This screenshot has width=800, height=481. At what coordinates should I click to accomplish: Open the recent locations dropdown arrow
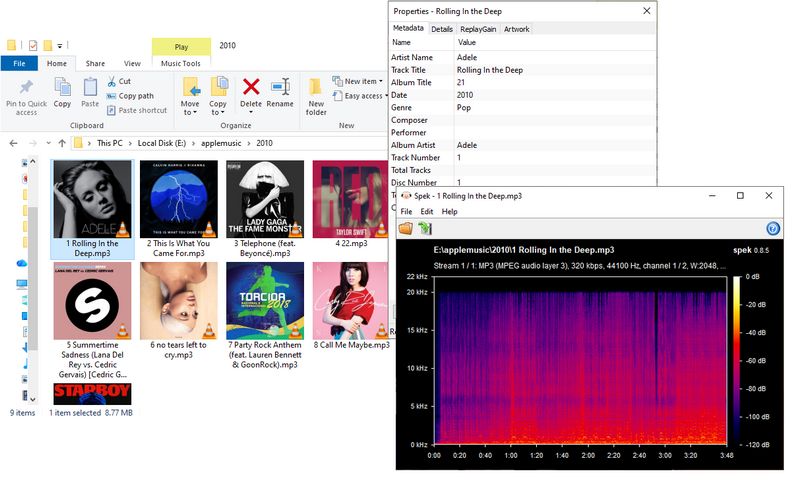coord(48,143)
